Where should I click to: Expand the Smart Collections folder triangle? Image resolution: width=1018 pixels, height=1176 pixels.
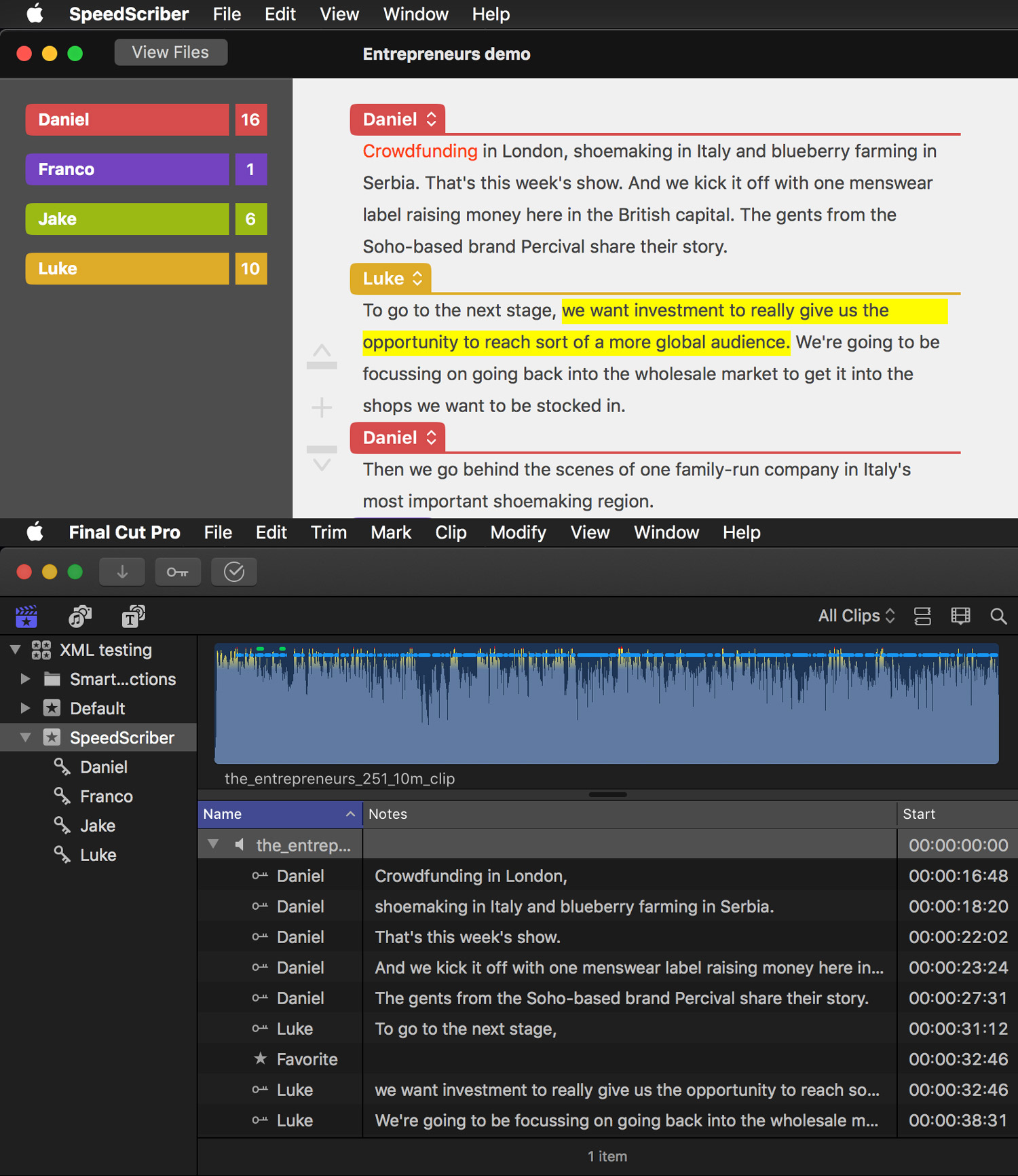pyautogui.click(x=25, y=679)
